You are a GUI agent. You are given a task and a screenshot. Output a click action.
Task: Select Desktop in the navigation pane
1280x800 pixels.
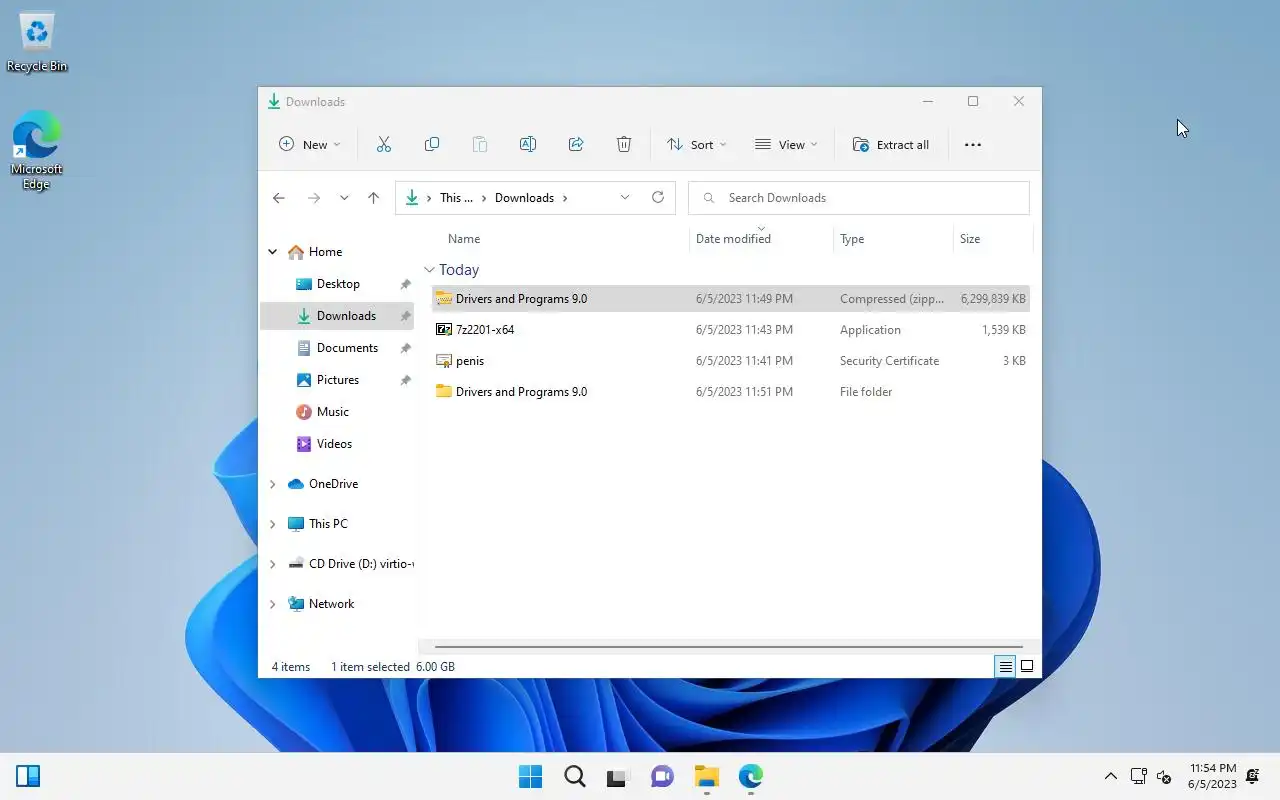(x=337, y=284)
